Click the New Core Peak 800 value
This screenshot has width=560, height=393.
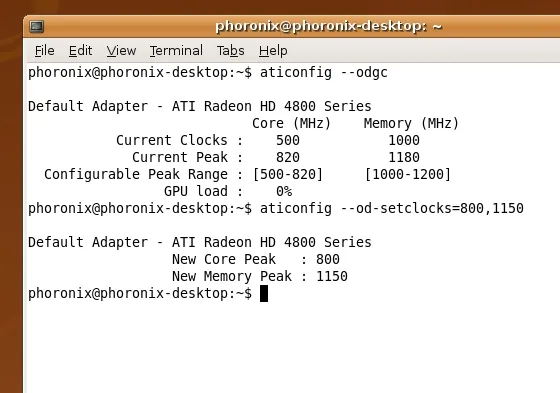[x=328, y=259]
